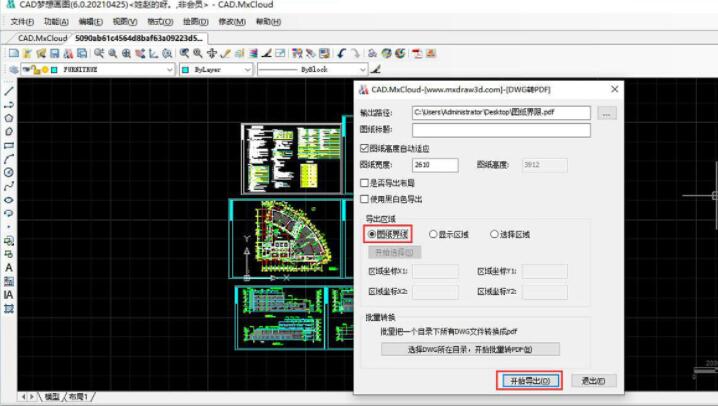Select the Arc draw tool
Image resolution: width=718 pixels, height=406 pixels.
click(9, 159)
